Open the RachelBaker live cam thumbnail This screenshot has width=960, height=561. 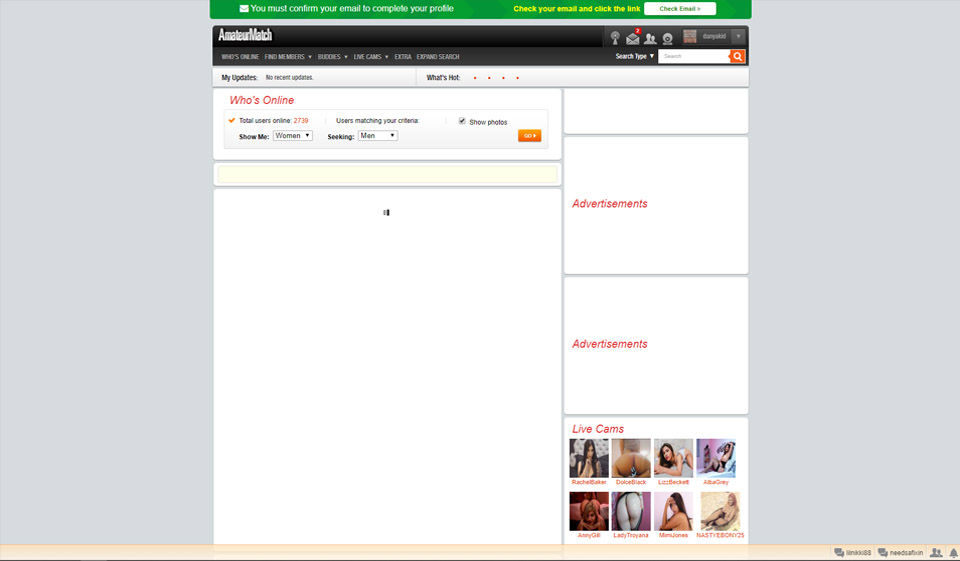pyautogui.click(x=589, y=458)
